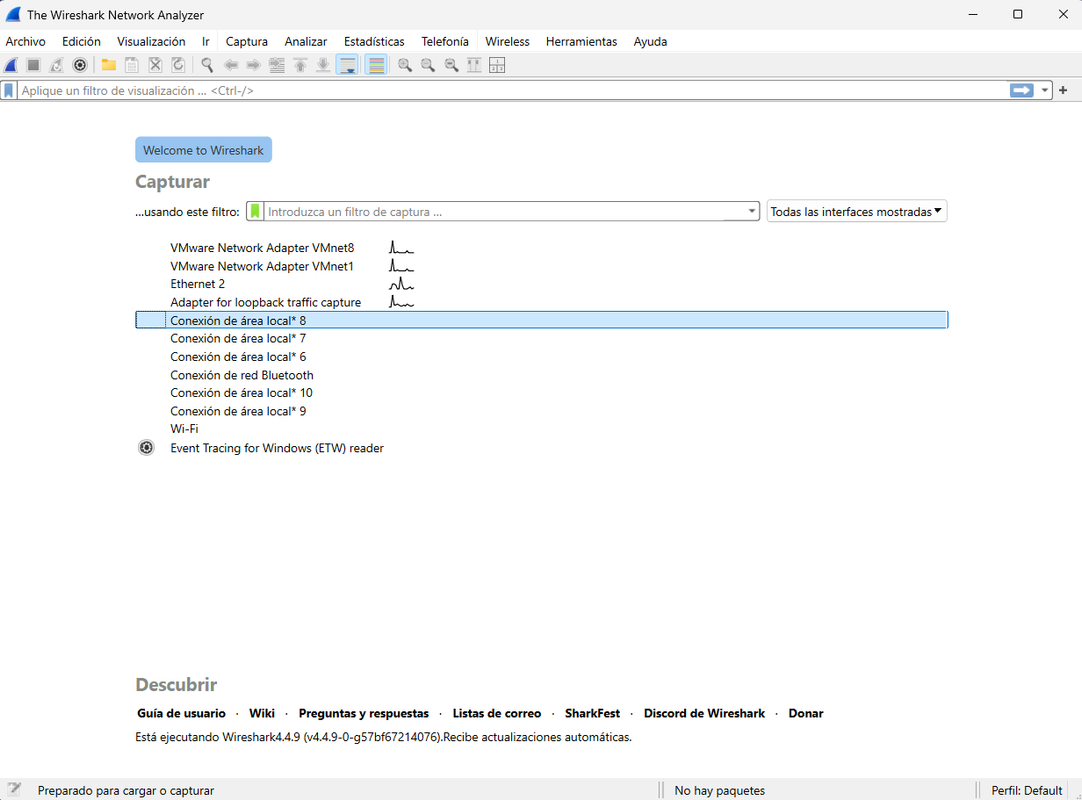Go to a specified packet icon
This screenshot has height=800, width=1082.
(x=277, y=65)
